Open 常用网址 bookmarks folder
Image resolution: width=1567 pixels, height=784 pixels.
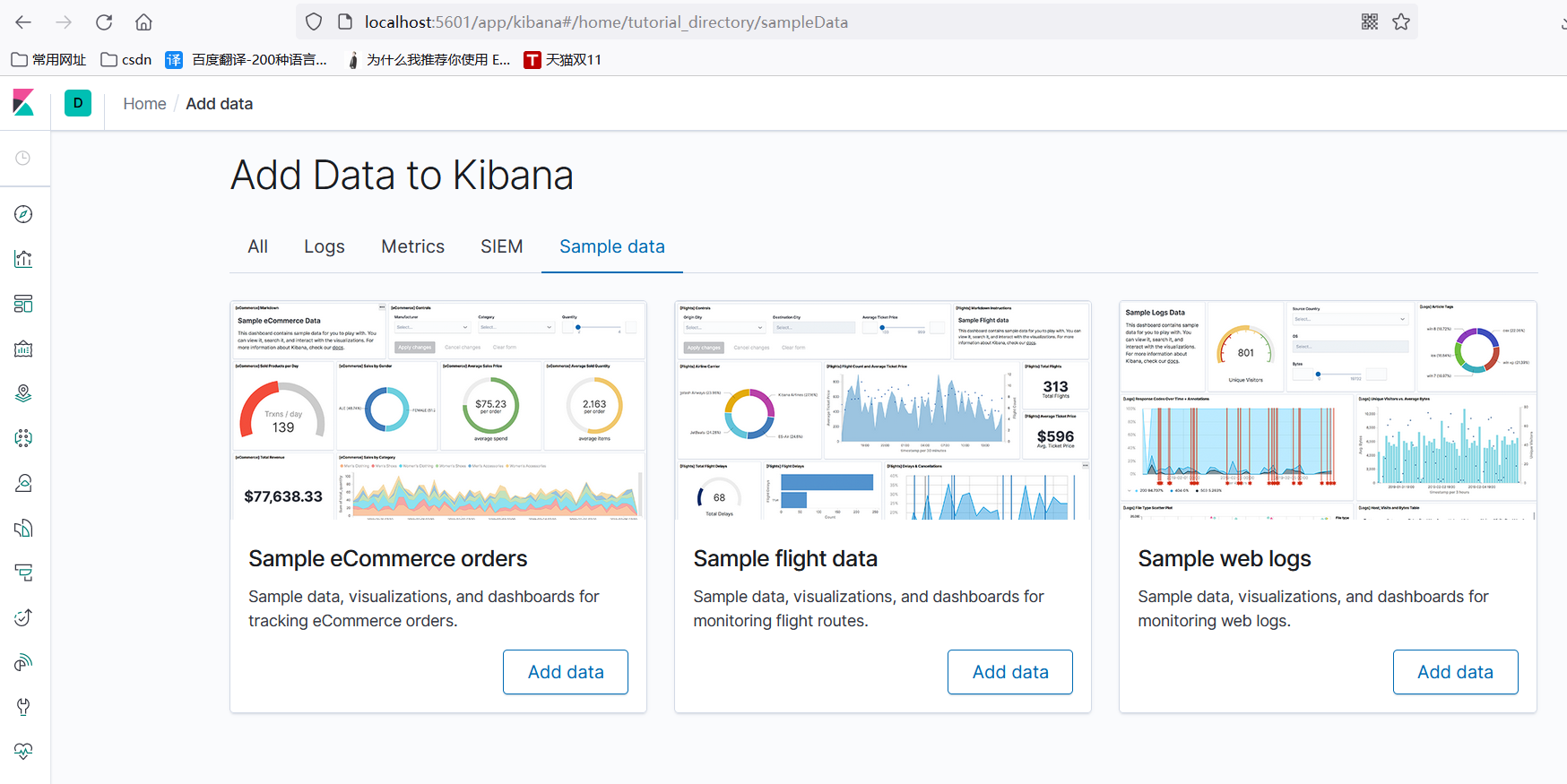[49, 60]
